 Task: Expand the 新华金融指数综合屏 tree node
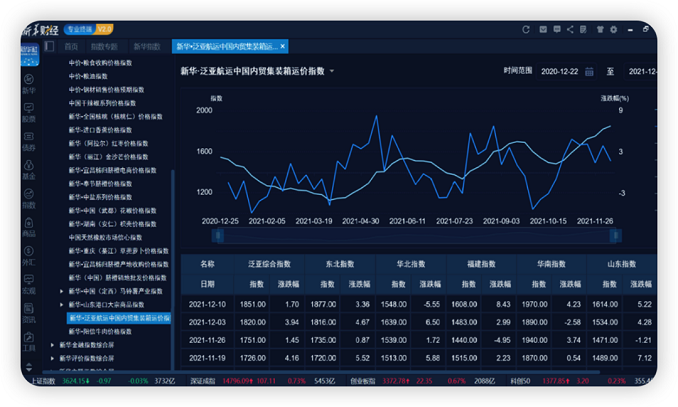(52, 344)
